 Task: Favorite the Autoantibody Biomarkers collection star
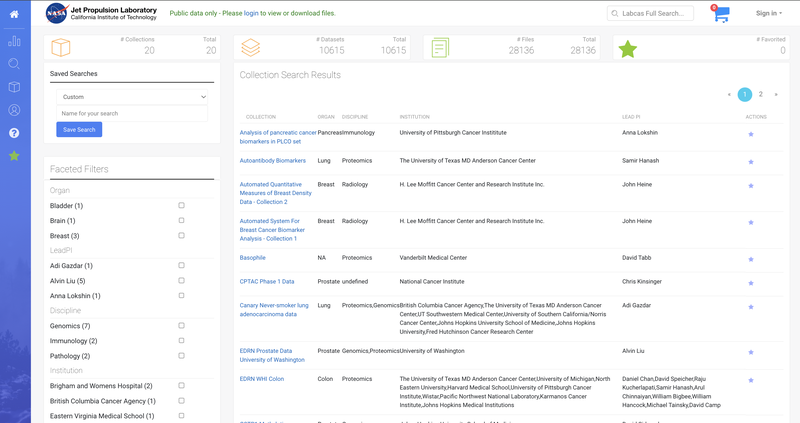[x=751, y=161]
